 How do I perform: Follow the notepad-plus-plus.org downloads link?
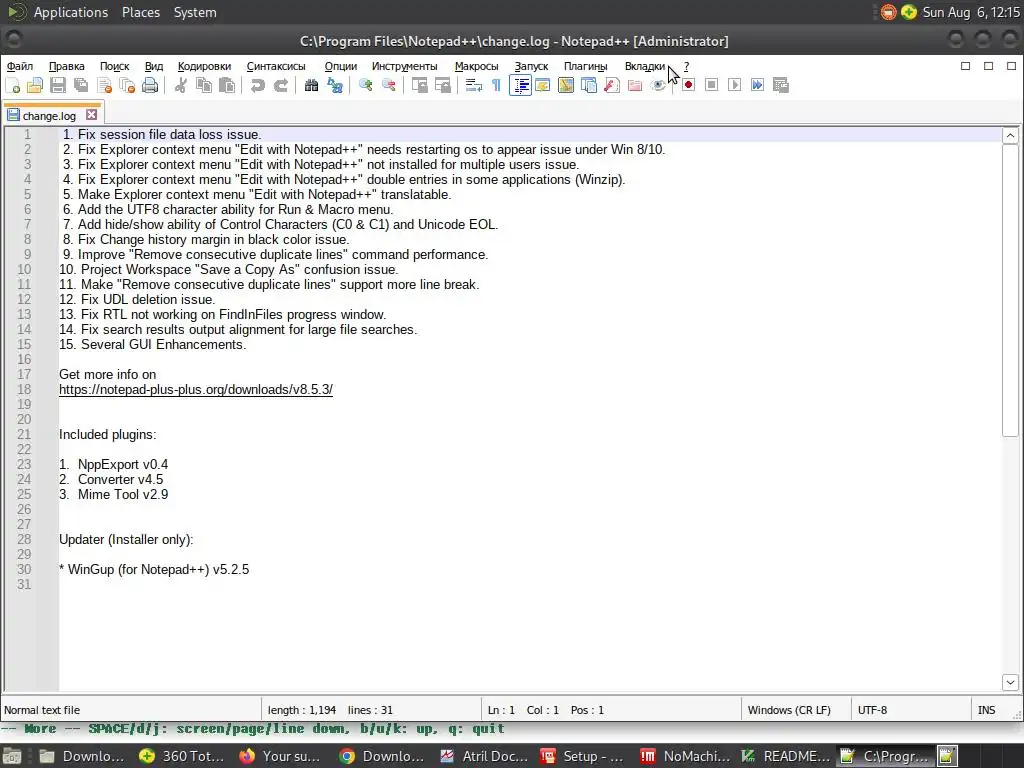click(196, 390)
